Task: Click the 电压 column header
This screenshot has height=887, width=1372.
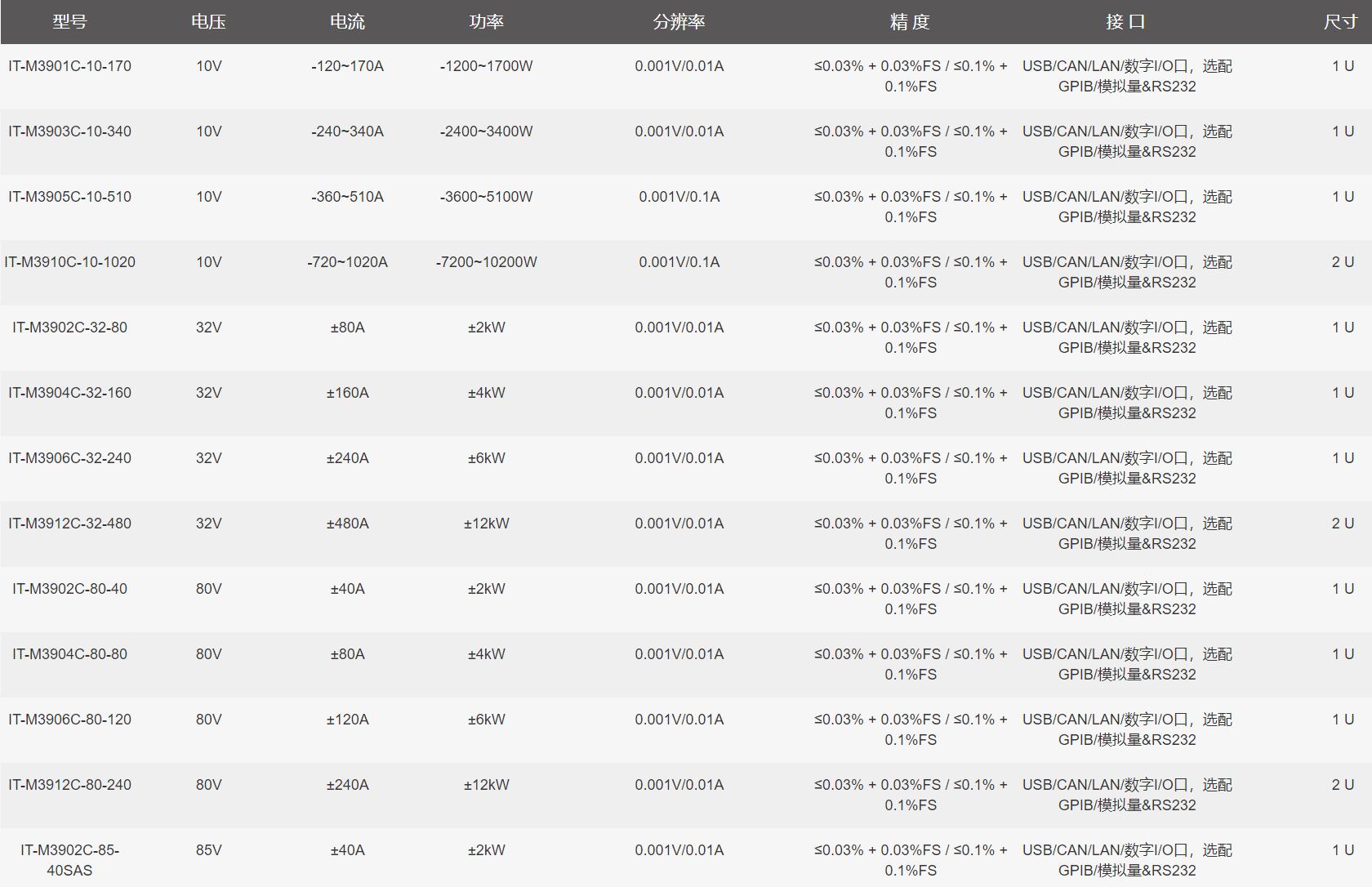Action: pyautogui.click(x=208, y=22)
